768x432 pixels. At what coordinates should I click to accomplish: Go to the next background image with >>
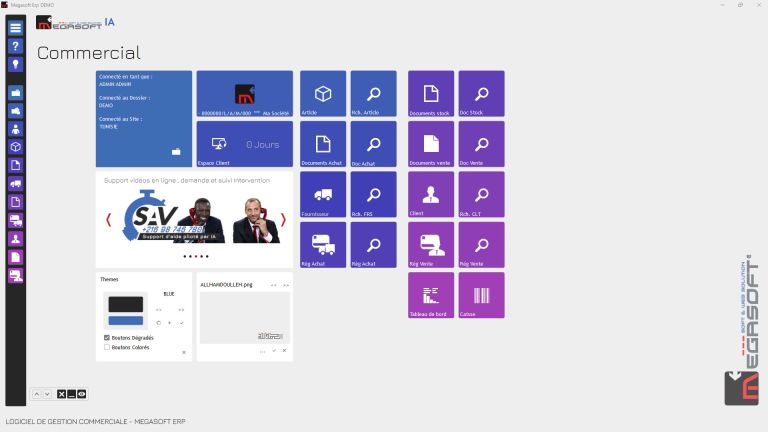click(x=286, y=285)
